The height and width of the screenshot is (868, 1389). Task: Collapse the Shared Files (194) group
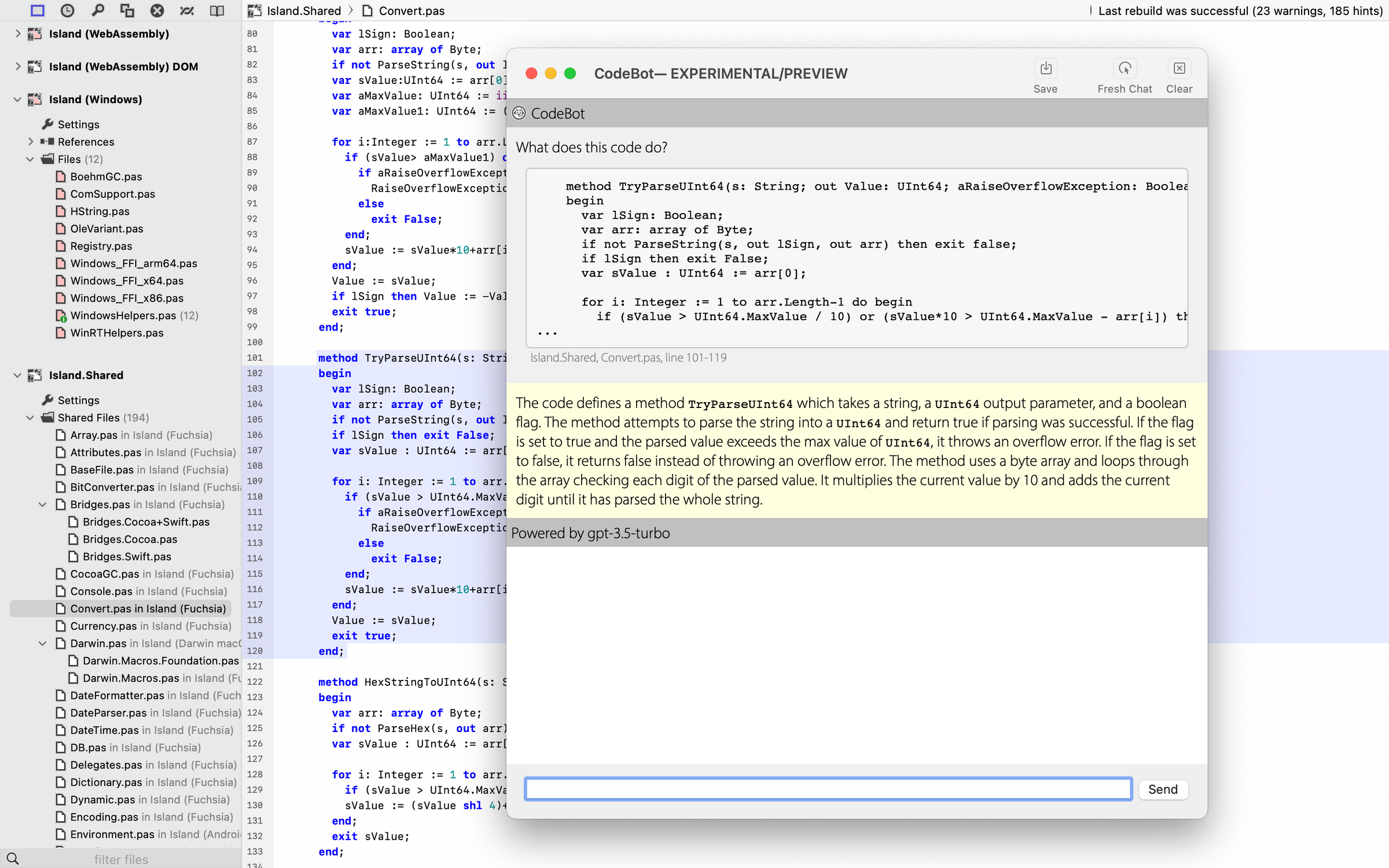coord(30,417)
